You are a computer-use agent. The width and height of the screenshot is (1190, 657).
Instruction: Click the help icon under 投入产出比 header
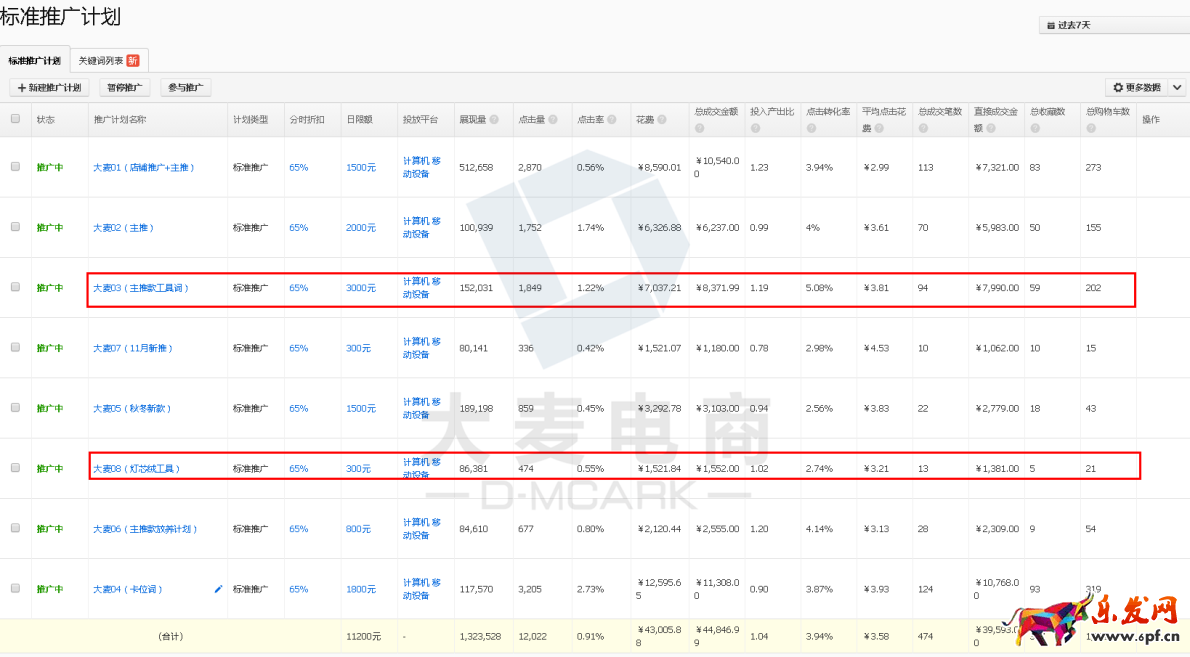pyautogui.click(x=755, y=128)
